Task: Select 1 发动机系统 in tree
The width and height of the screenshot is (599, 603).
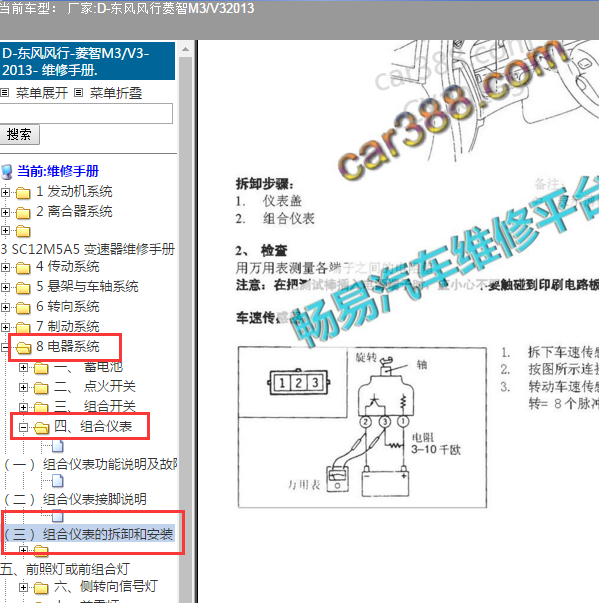Action: (x=74, y=191)
